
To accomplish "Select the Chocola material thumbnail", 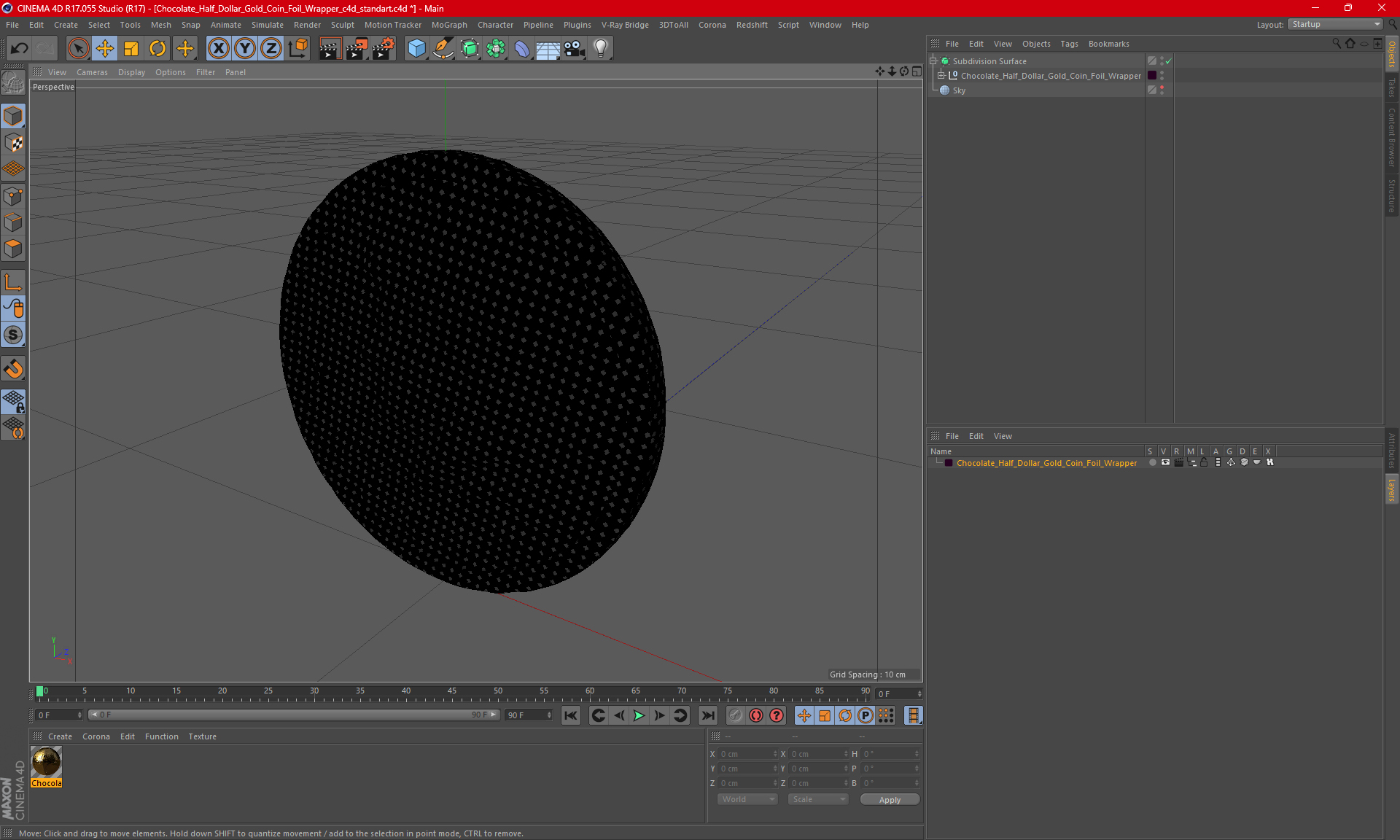I will coord(46,762).
